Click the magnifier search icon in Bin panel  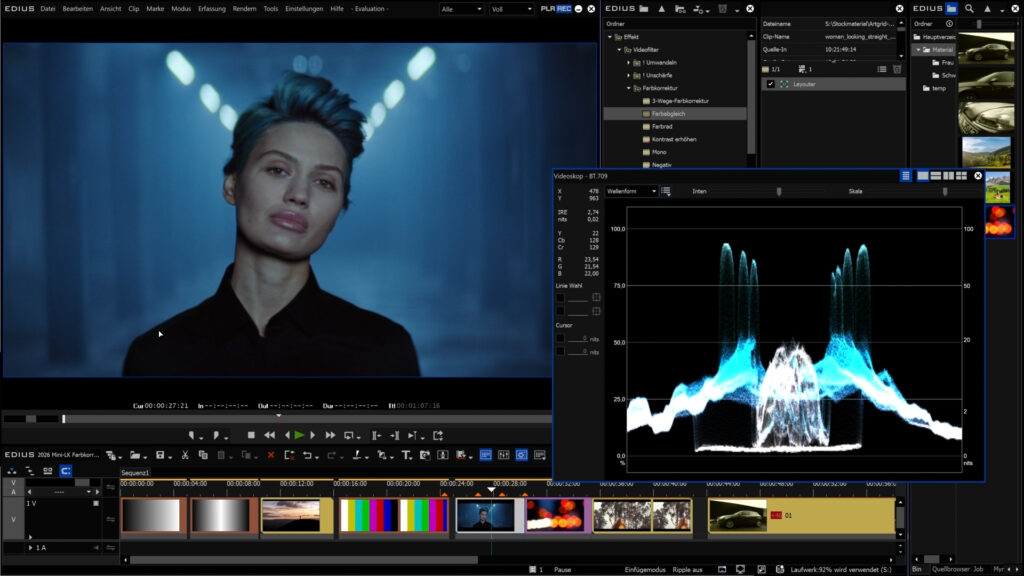coord(969,8)
